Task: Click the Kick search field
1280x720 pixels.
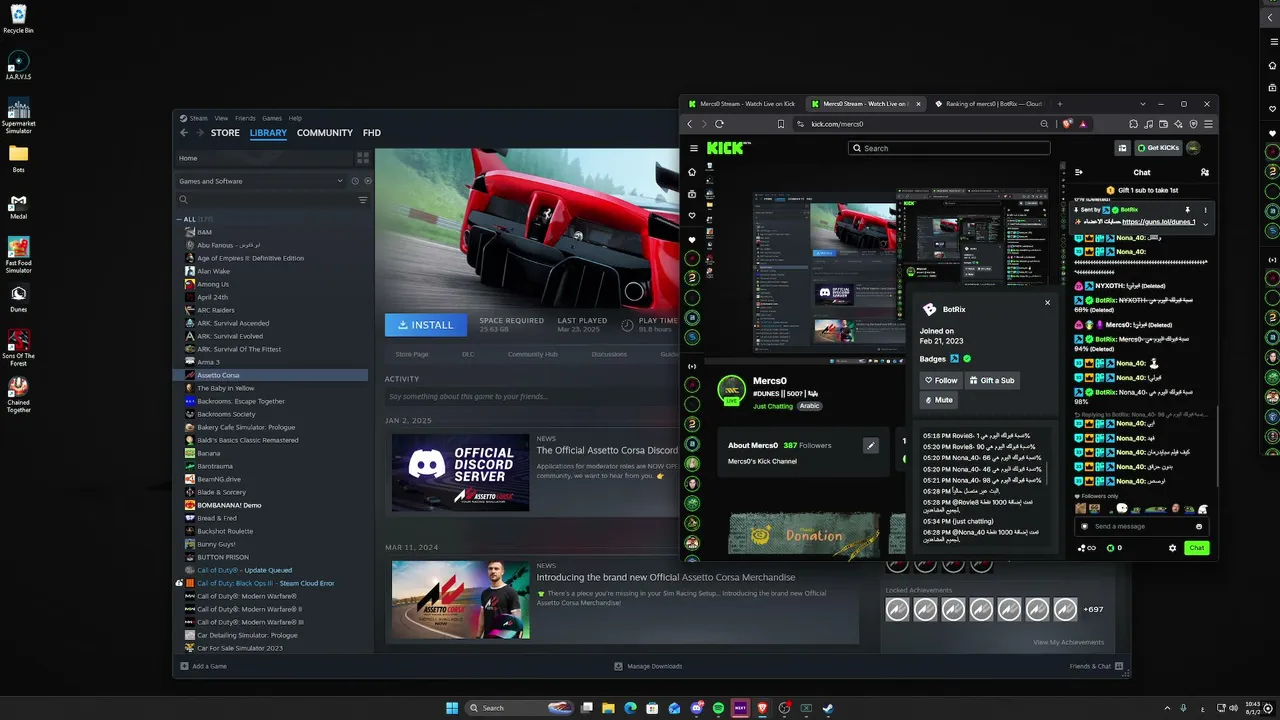Action: tap(949, 148)
